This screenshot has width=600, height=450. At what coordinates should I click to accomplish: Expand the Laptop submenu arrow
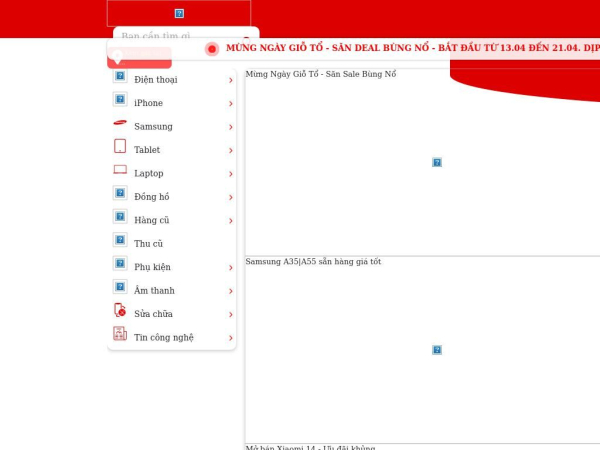231,174
